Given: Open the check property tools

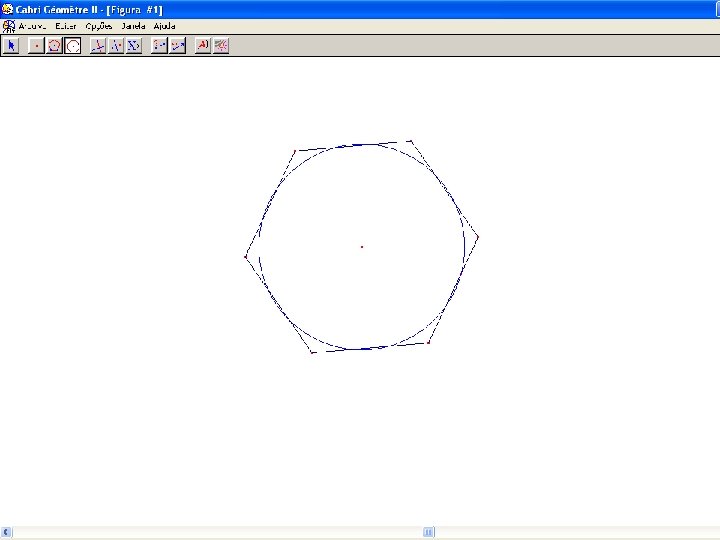Looking at the screenshot, I should click(x=159, y=45).
